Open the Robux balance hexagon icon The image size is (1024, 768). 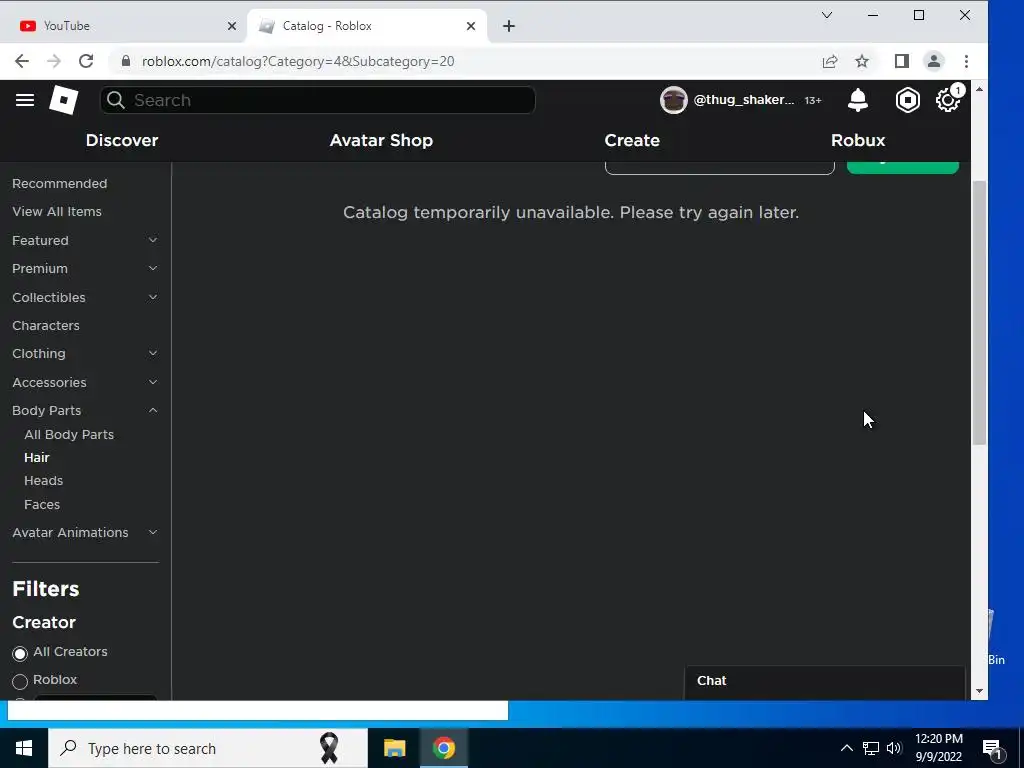tap(908, 100)
